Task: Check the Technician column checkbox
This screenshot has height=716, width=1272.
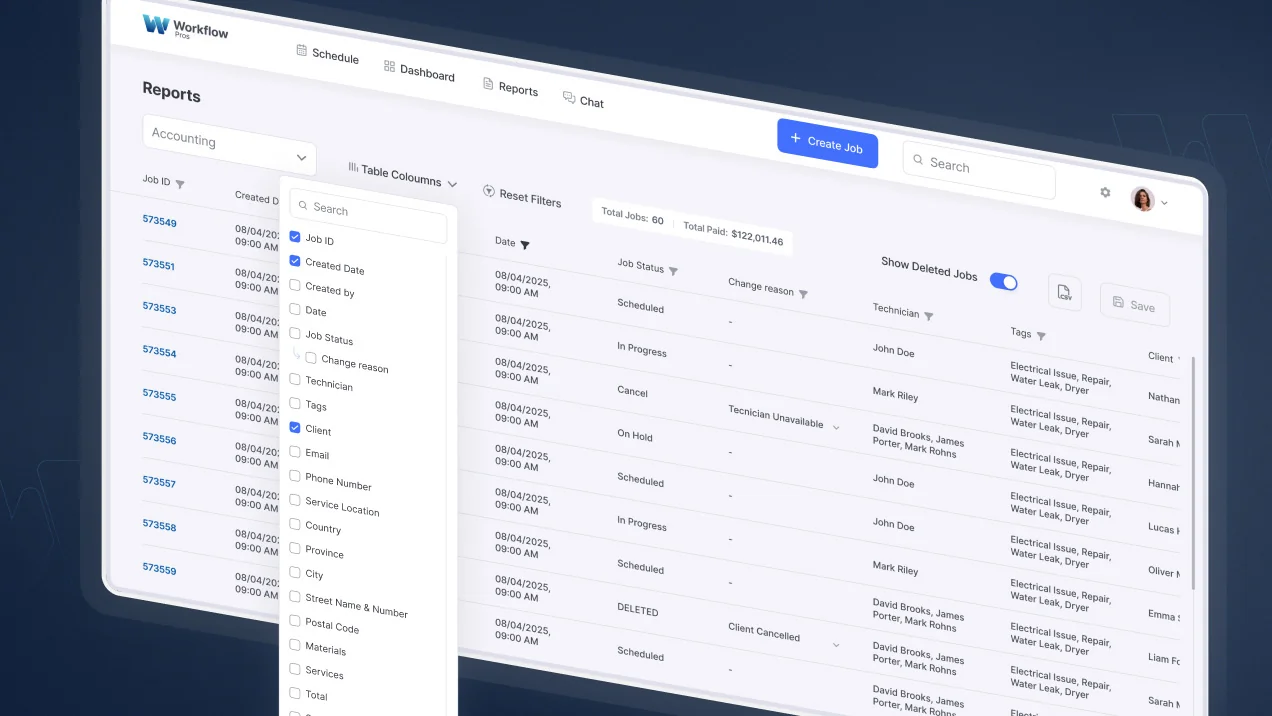Action: pyautogui.click(x=295, y=379)
